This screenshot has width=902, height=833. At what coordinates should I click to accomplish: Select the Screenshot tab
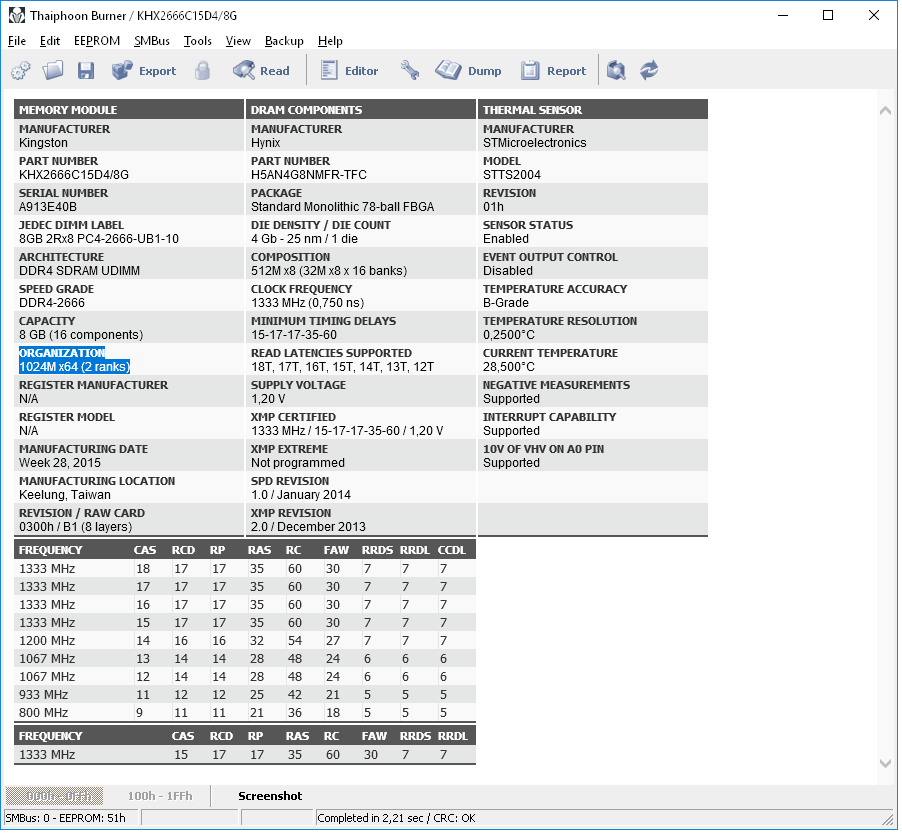[x=270, y=796]
